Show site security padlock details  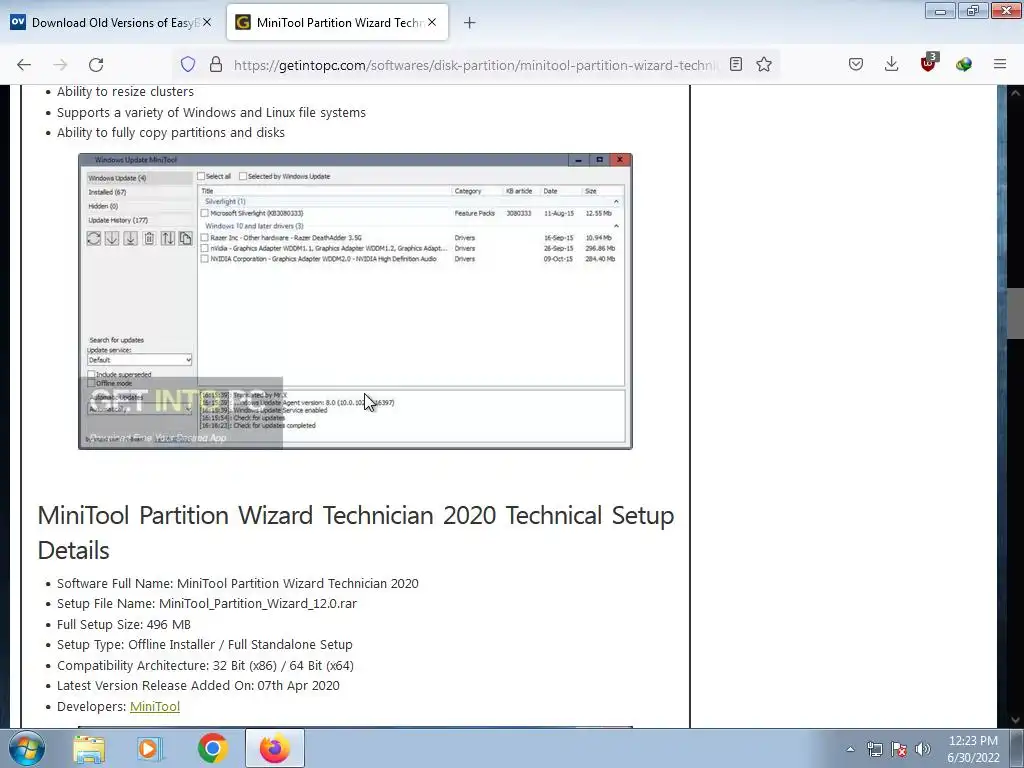[x=216, y=65]
